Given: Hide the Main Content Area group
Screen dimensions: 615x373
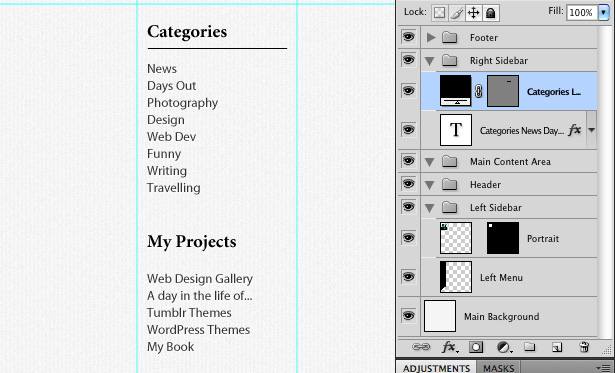Looking at the screenshot, I should [x=408, y=161].
